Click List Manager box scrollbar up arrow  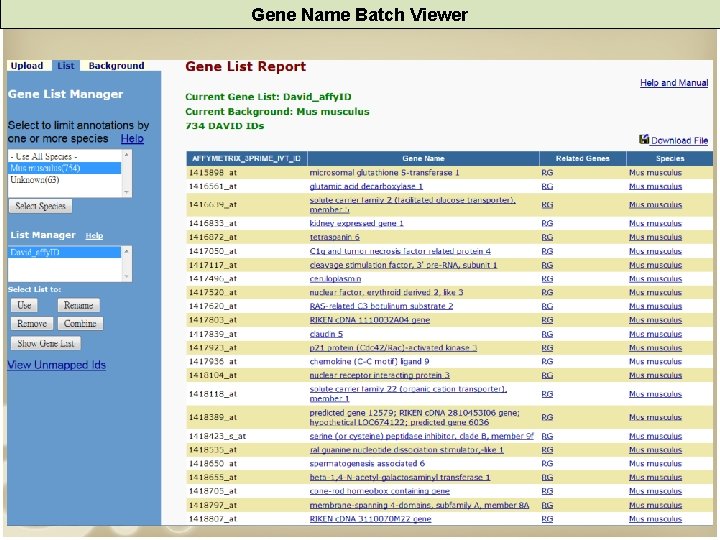click(127, 251)
